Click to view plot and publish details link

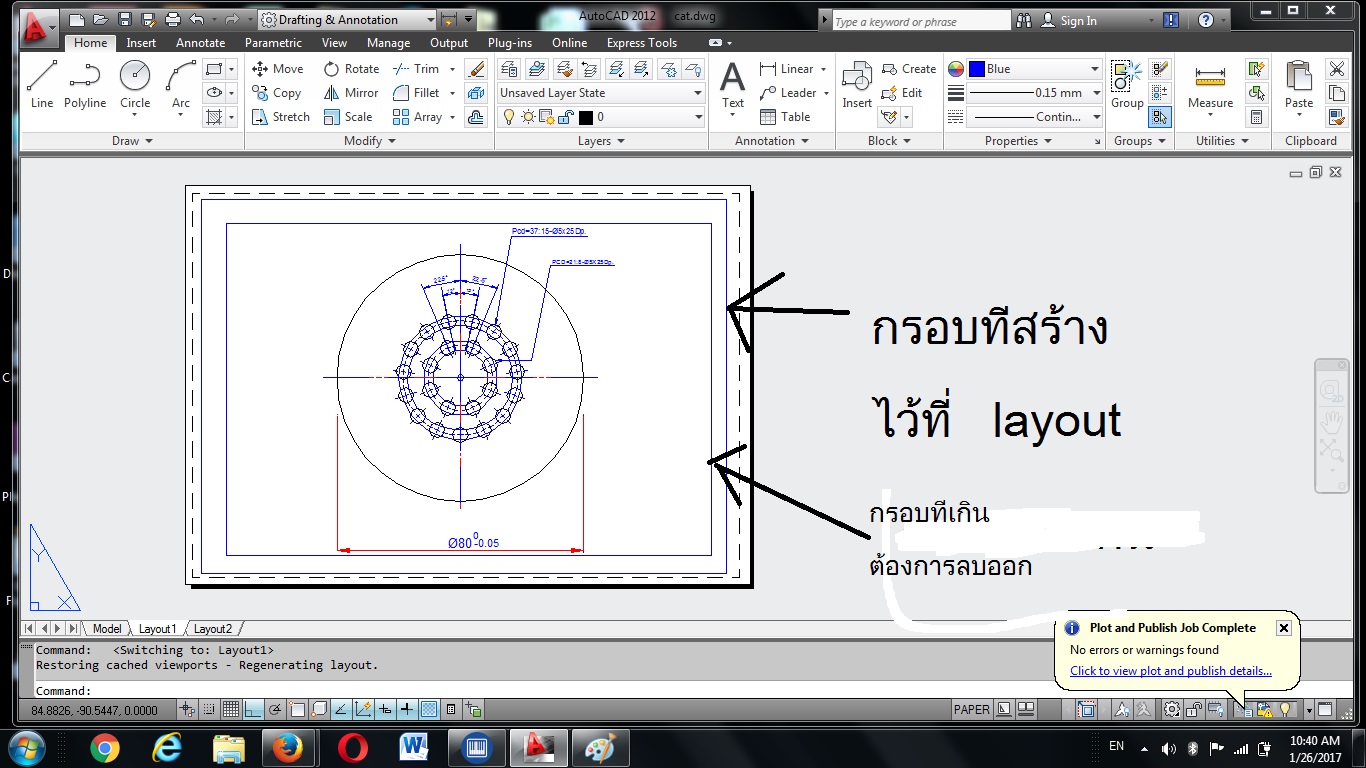click(1171, 671)
